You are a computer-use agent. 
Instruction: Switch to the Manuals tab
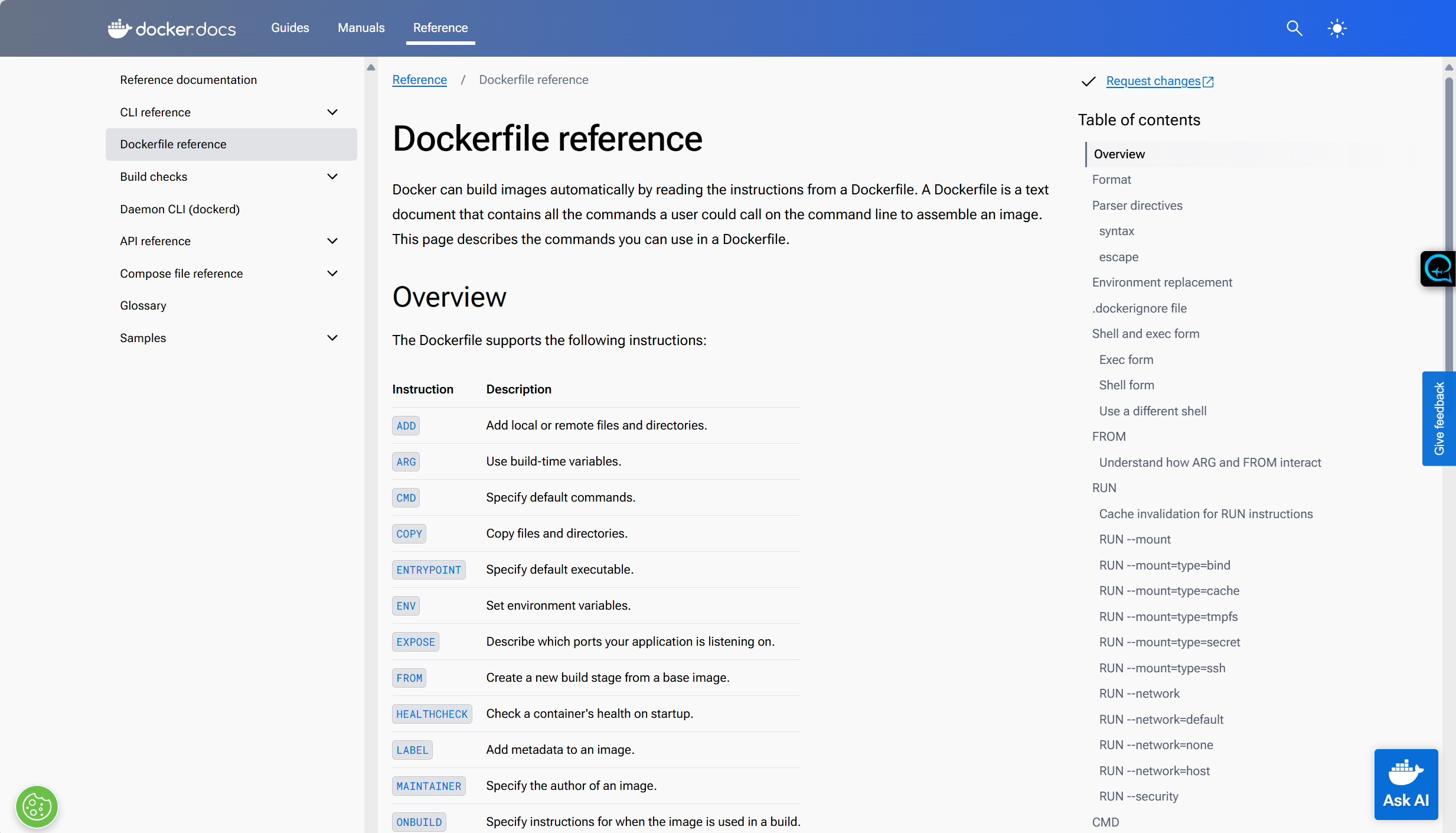361,28
